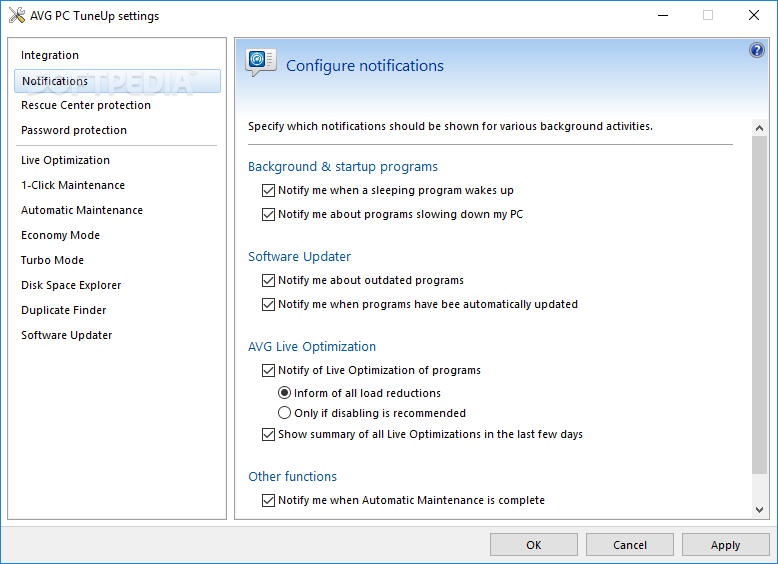Select Only if disabling is recommended radio
778x564 pixels.
284,413
